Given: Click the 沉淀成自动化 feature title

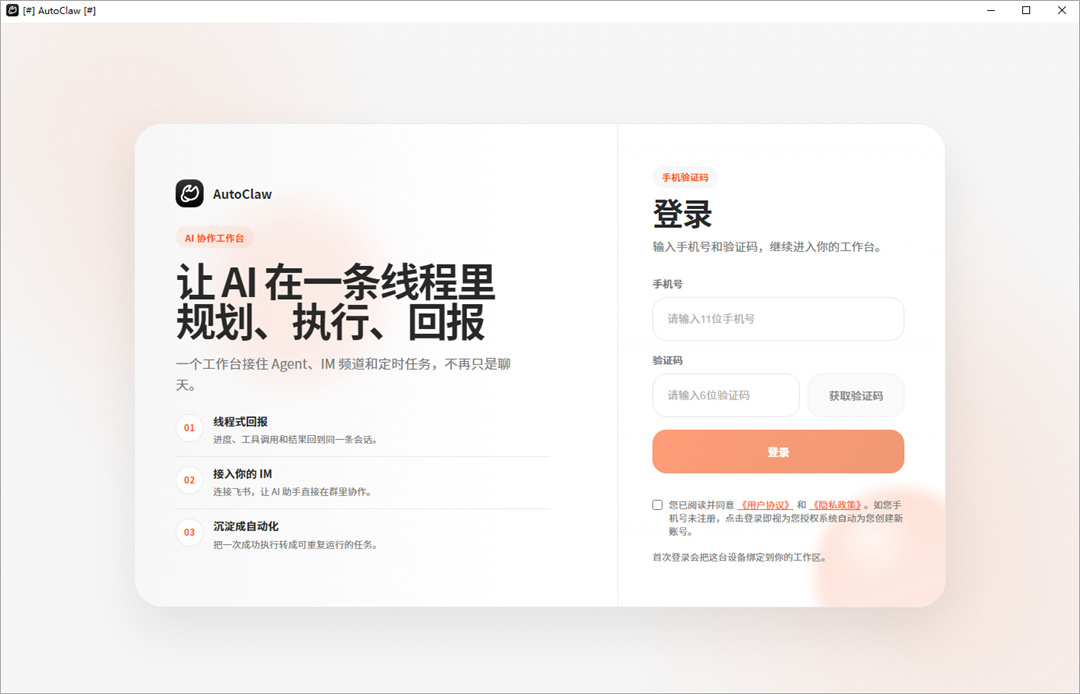Looking at the screenshot, I should [x=246, y=526].
